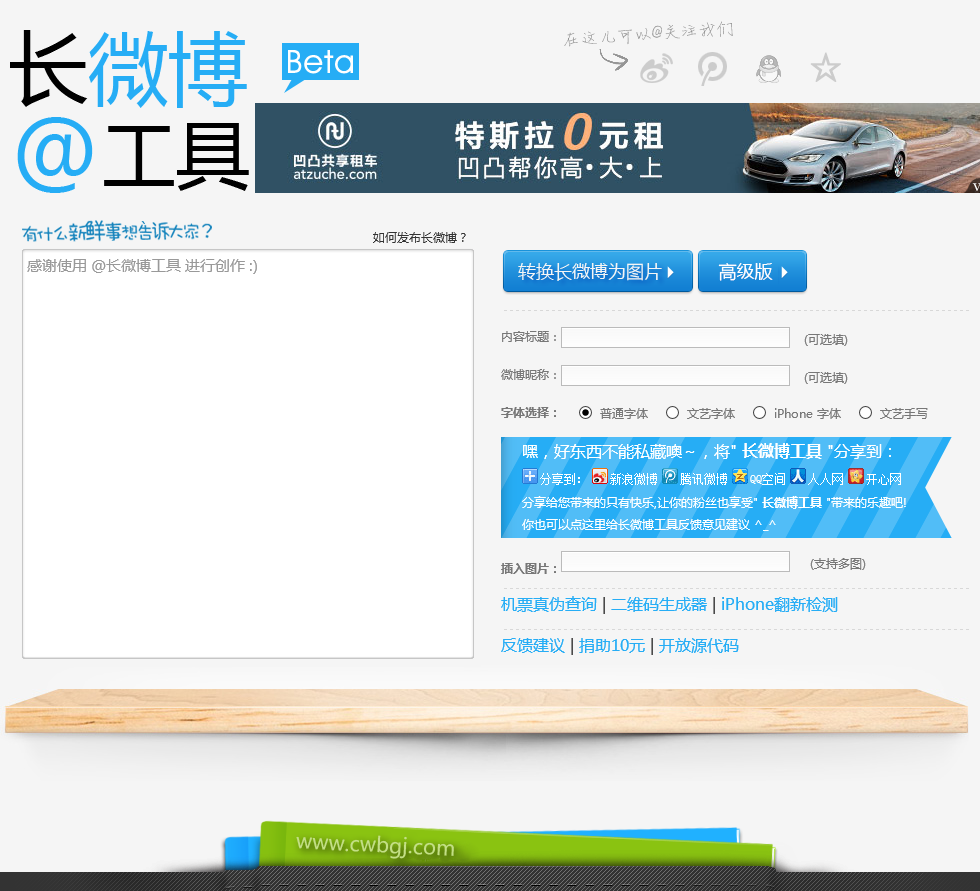Open 如何发布长微博 help link

point(419,237)
